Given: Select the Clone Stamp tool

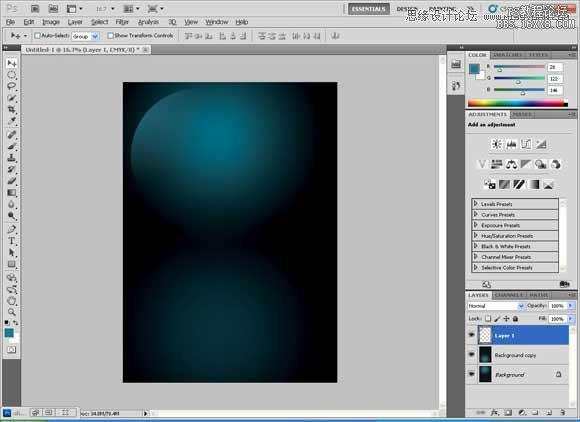Looking at the screenshot, I should click(12, 158).
